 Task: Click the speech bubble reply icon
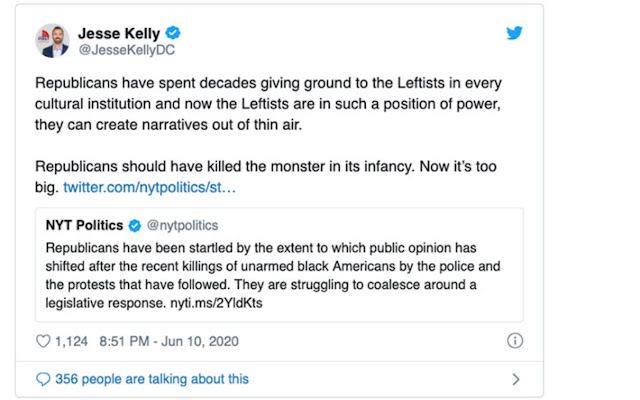tap(43, 379)
